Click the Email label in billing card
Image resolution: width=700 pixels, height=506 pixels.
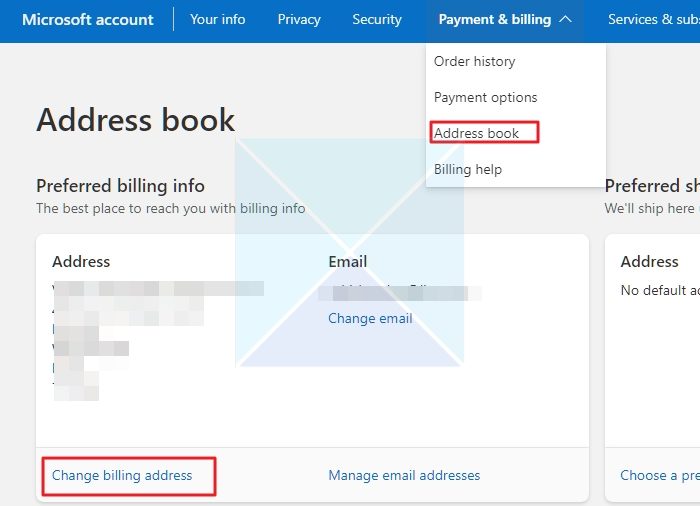tap(347, 262)
